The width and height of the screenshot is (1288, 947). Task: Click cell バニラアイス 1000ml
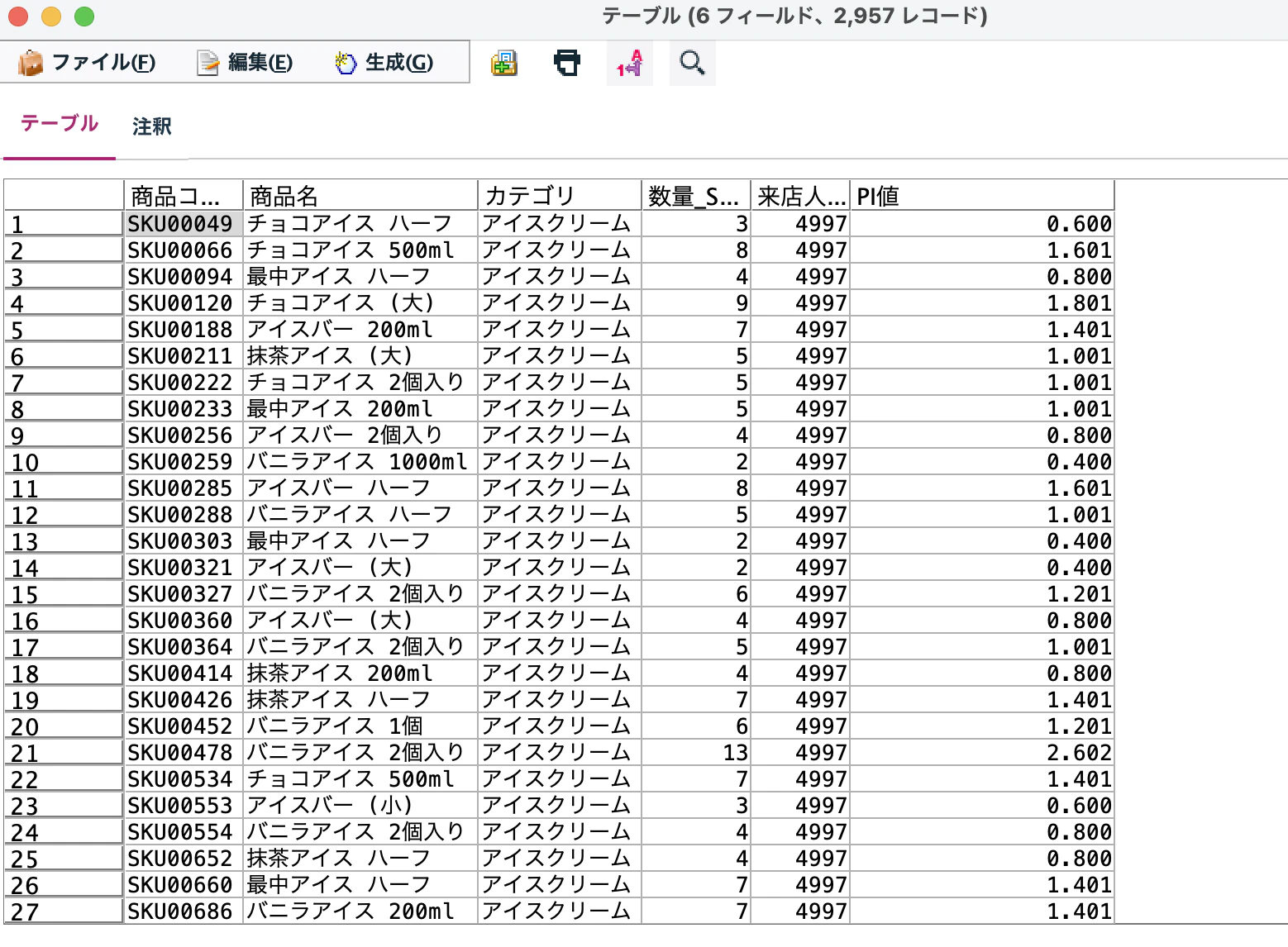click(x=360, y=462)
